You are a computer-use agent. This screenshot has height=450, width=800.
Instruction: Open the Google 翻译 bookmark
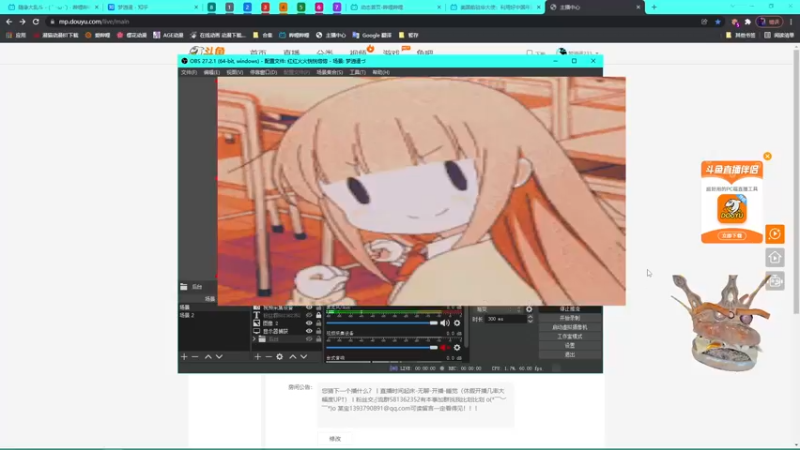tap(372, 35)
